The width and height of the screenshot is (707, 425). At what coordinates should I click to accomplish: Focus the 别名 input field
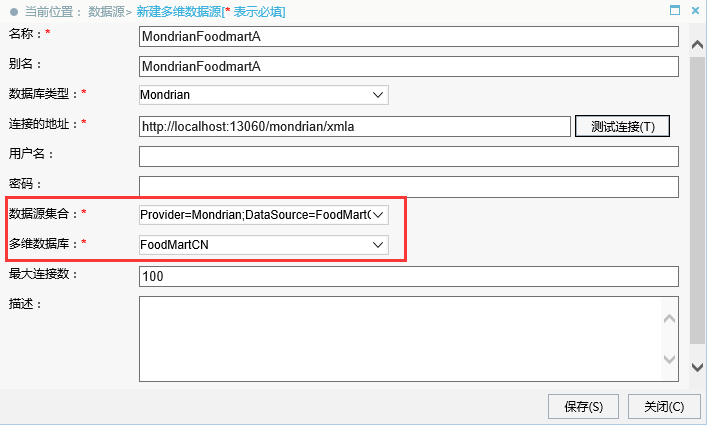pyautogui.click(x=409, y=66)
